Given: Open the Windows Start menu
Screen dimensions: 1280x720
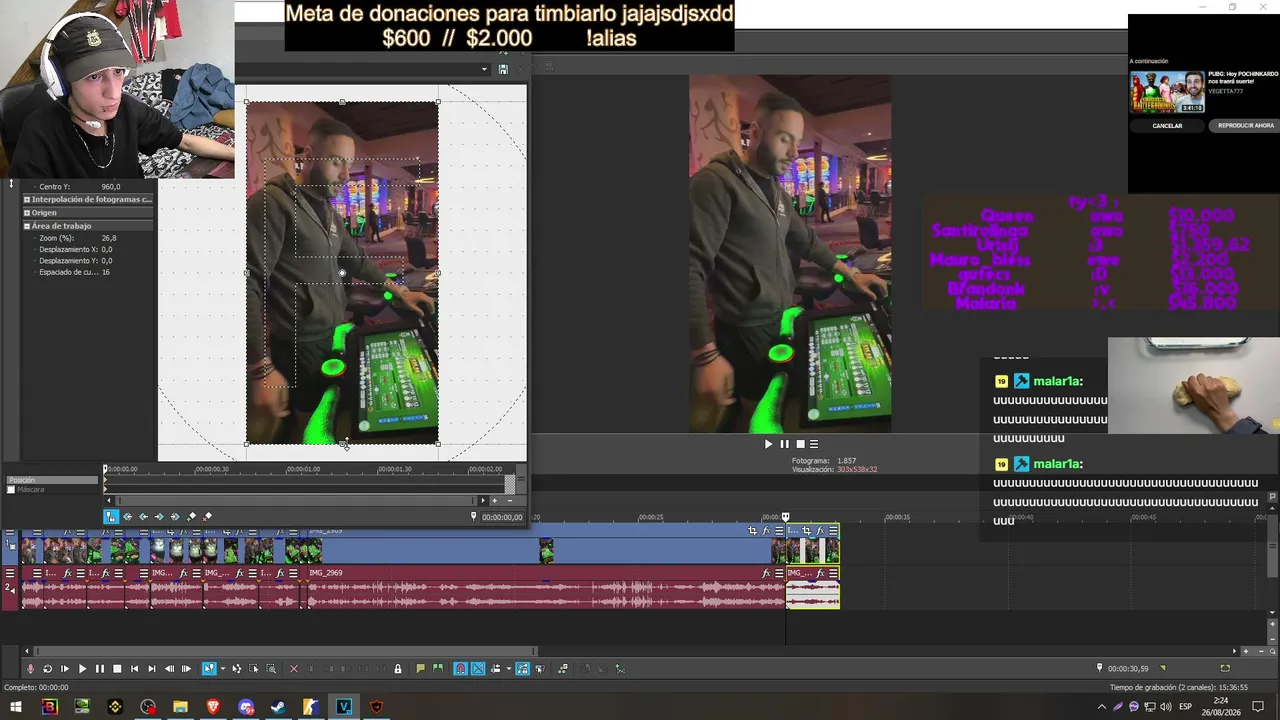Looking at the screenshot, I should tap(16, 707).
